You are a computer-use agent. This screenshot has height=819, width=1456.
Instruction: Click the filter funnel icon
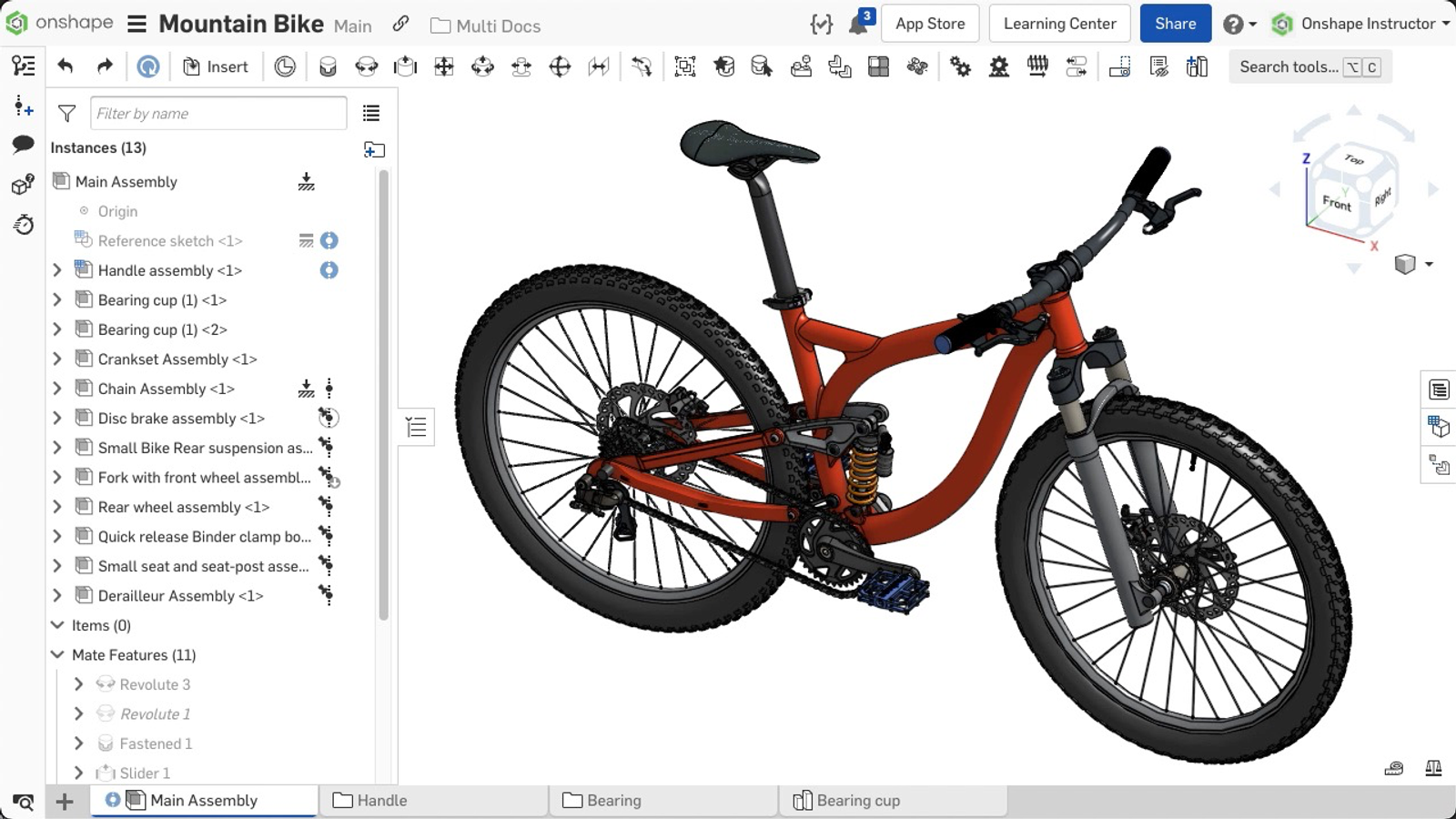click(x=66, y=114)
